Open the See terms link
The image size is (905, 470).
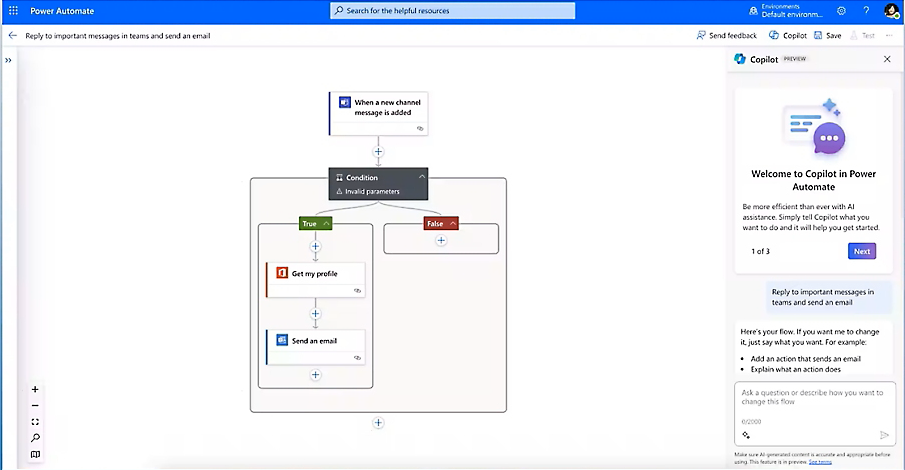820,462
